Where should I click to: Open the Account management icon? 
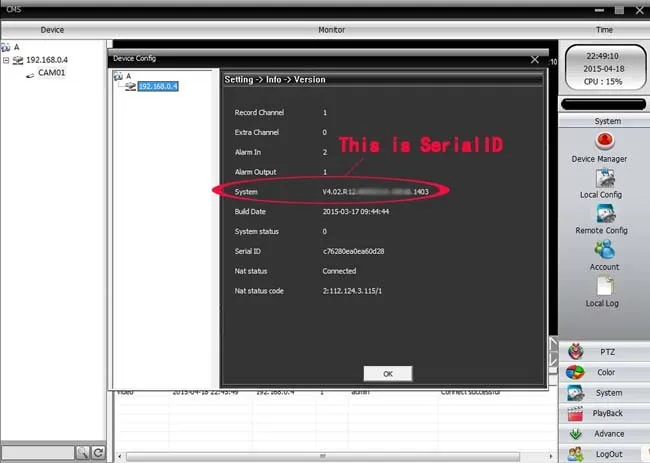pyautogui.click(x=605, y=250)
